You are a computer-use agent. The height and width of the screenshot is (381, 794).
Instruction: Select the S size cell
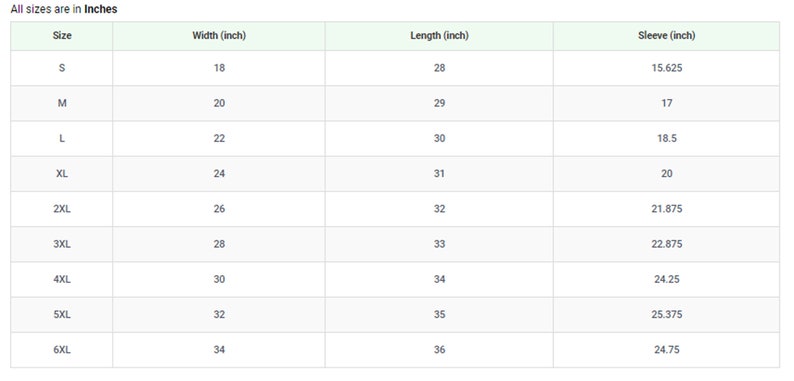(x=62, y=68)
